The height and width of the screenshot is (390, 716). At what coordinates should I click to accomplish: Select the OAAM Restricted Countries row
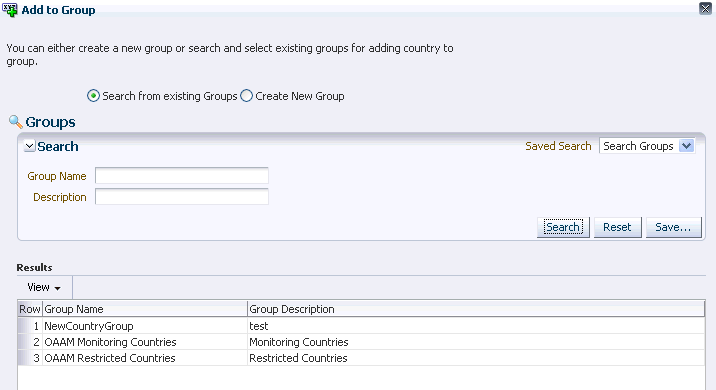point(361,358)
